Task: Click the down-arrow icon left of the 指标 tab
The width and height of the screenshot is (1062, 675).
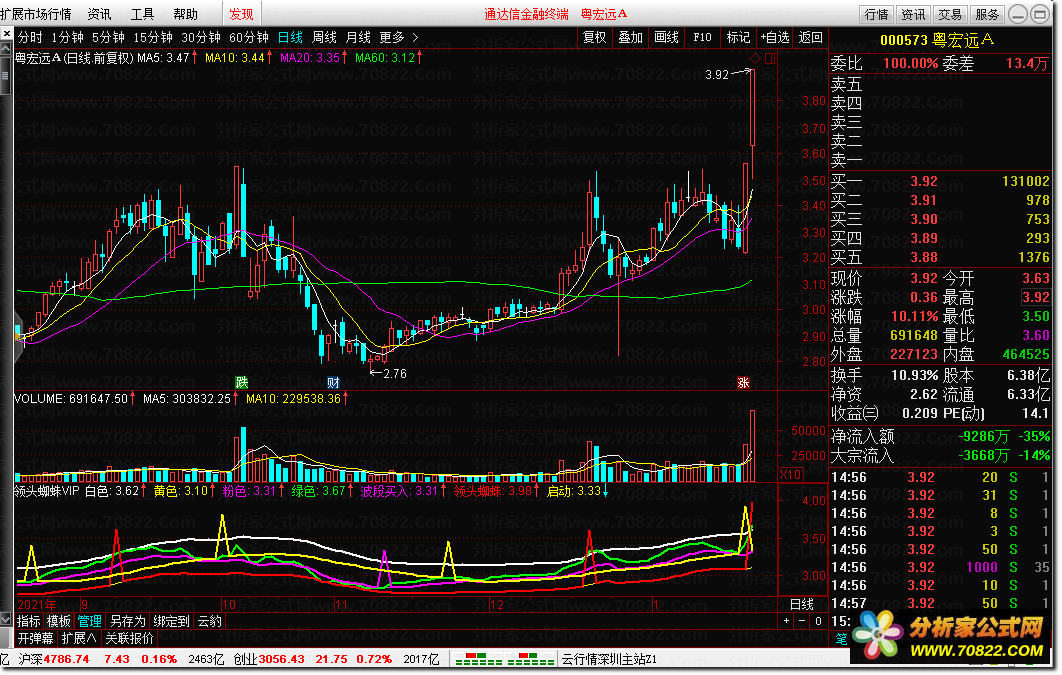Action: point(6,620)
